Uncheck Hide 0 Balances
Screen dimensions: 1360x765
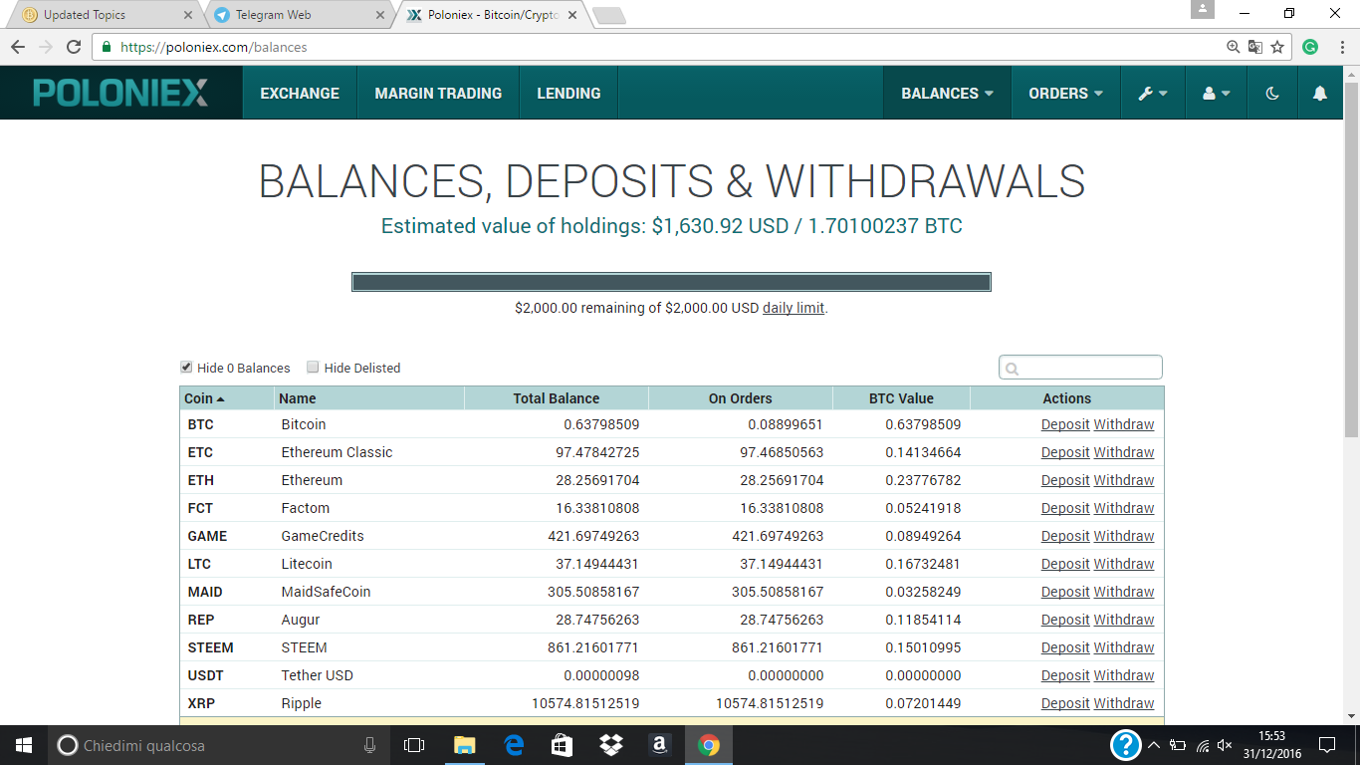(187, 367)
